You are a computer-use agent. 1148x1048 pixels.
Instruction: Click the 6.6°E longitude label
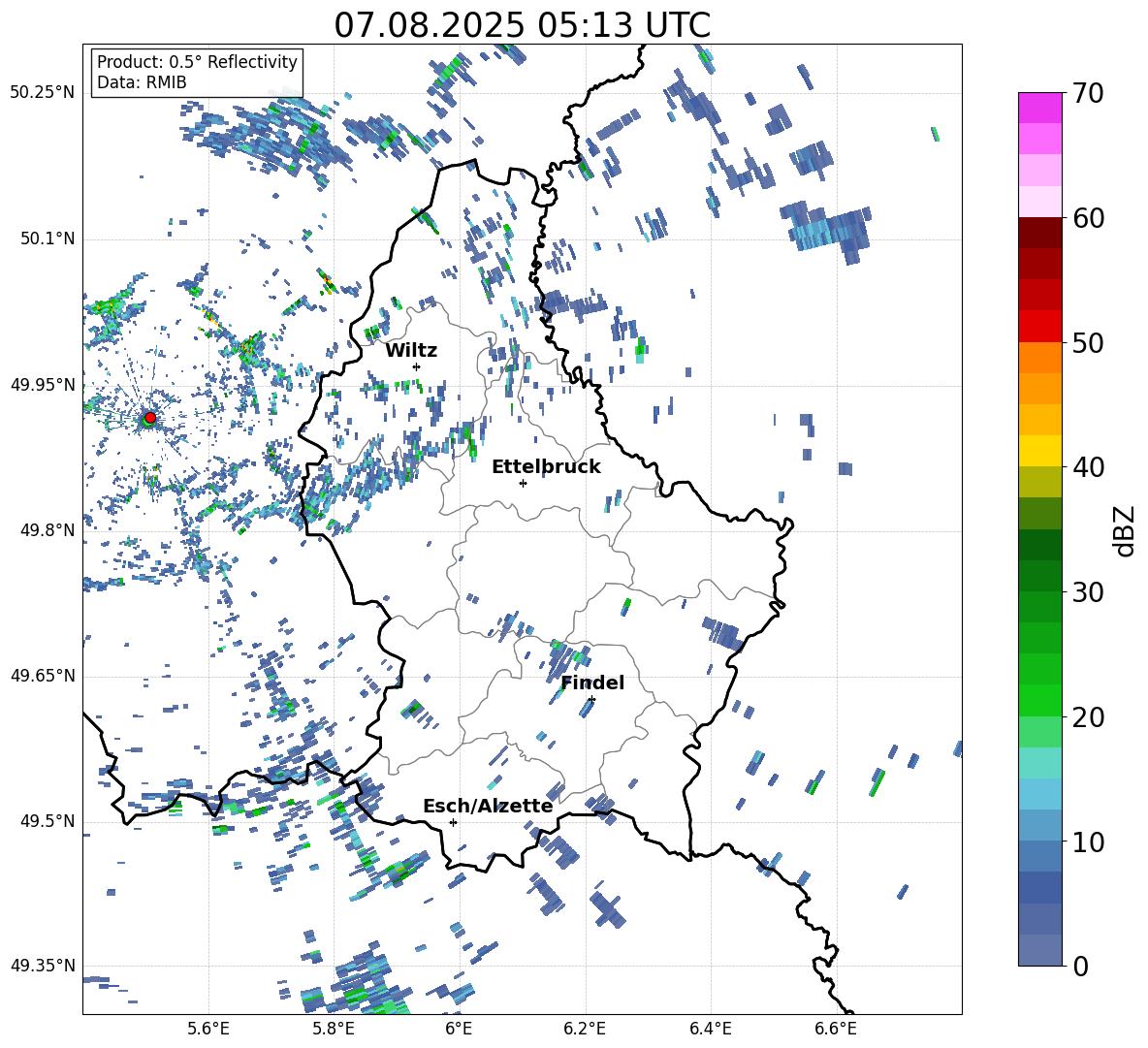836,1029
